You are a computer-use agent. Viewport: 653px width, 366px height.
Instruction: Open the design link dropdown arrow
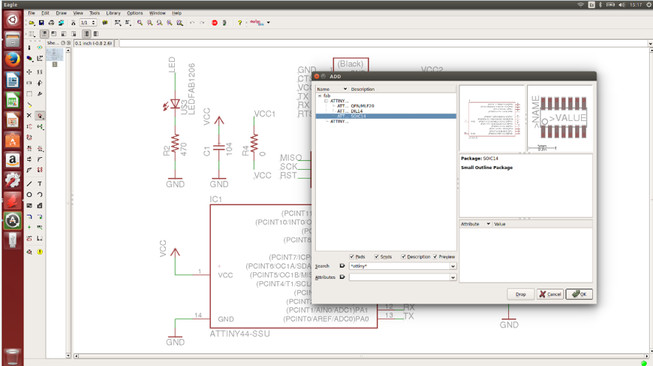point(268,22)
